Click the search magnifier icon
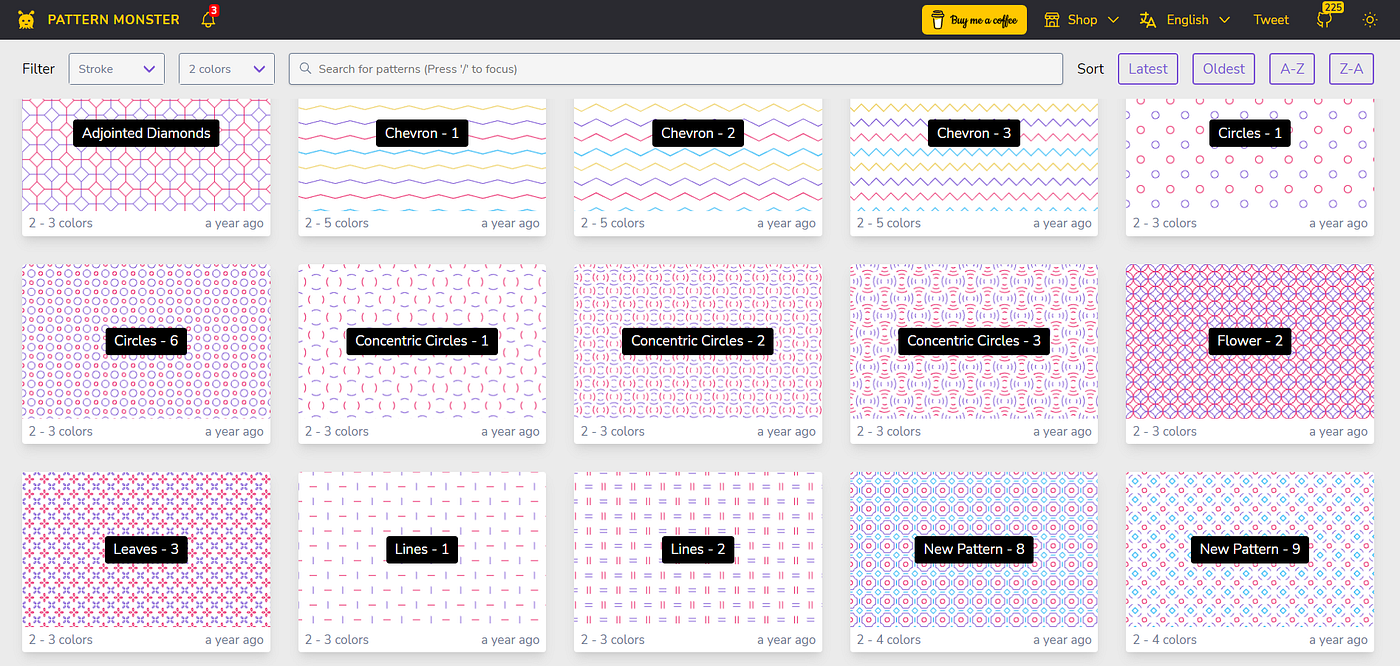This screenshot has width=1400, height=666. pyautogui.click(x=304, y=68)
